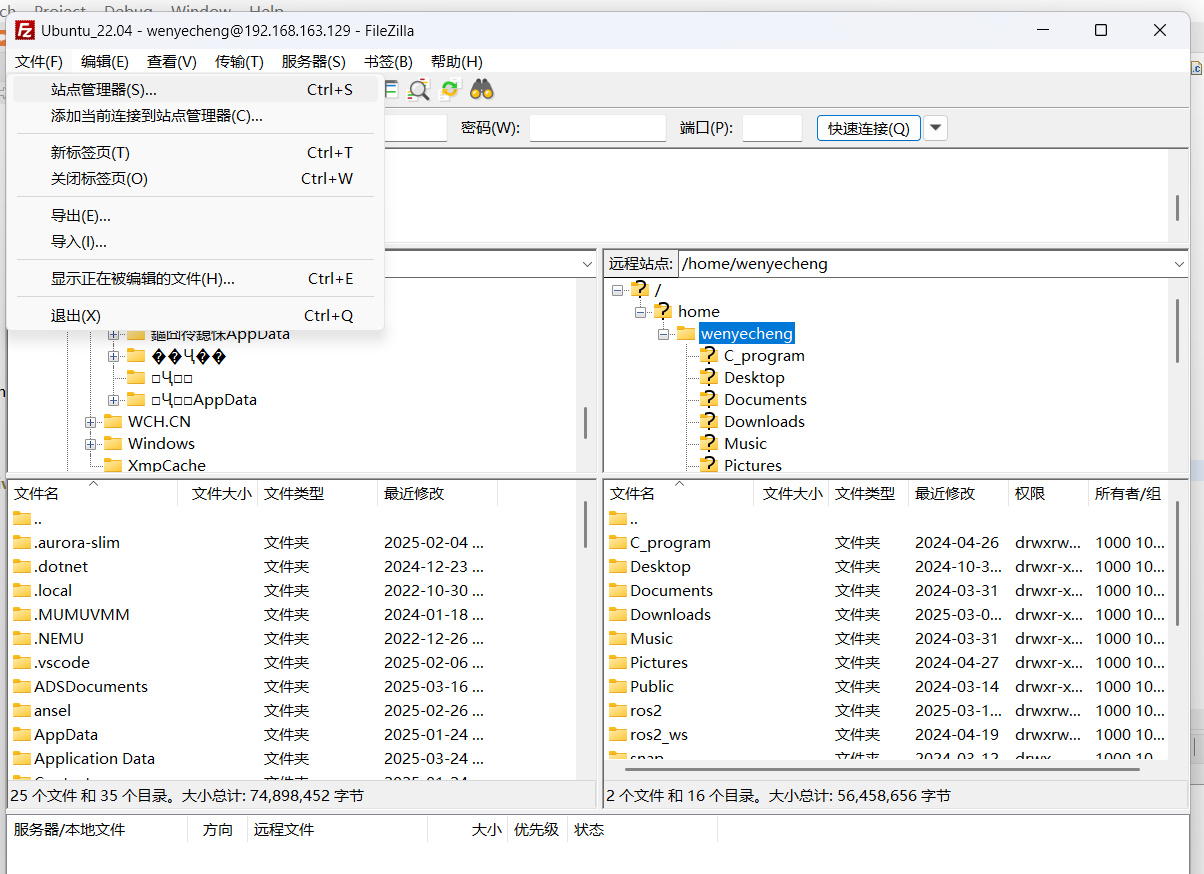Image resolution: width=1204 pixels, height=874 pixels.
Task: Click the port 端口 input field
Action: point(772,128)
